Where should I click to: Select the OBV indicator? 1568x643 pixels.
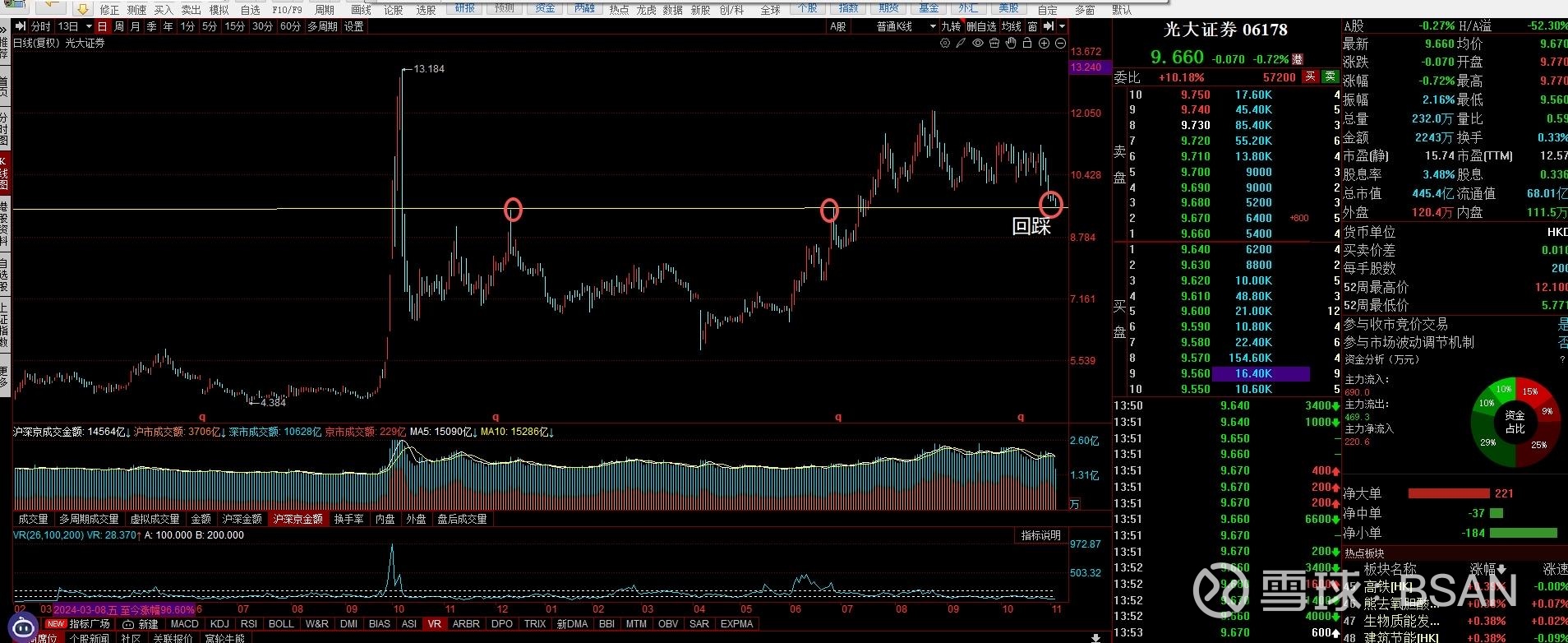[x=668, y=624]
